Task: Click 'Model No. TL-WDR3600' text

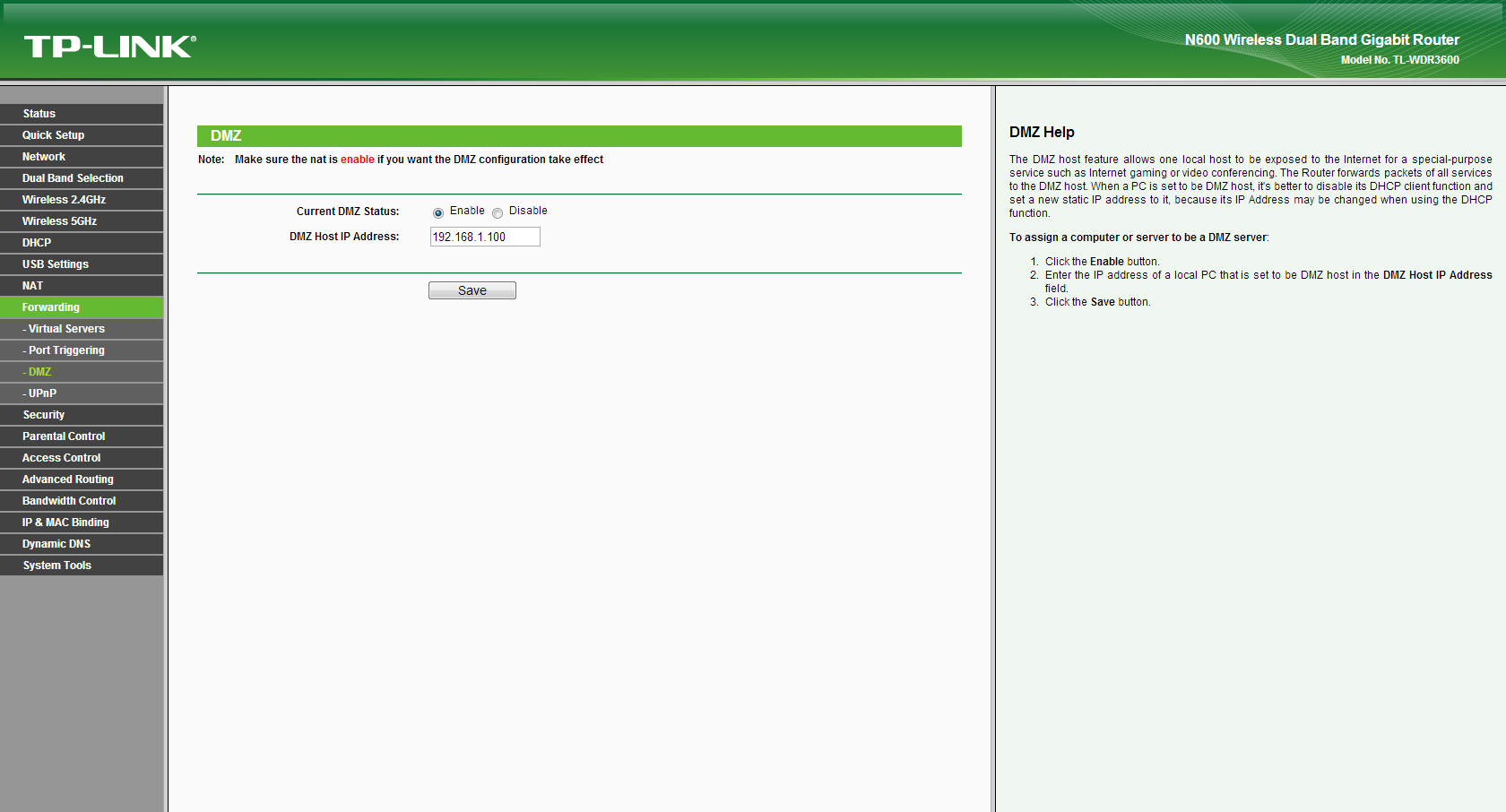Action: (x=1400, y=60)
